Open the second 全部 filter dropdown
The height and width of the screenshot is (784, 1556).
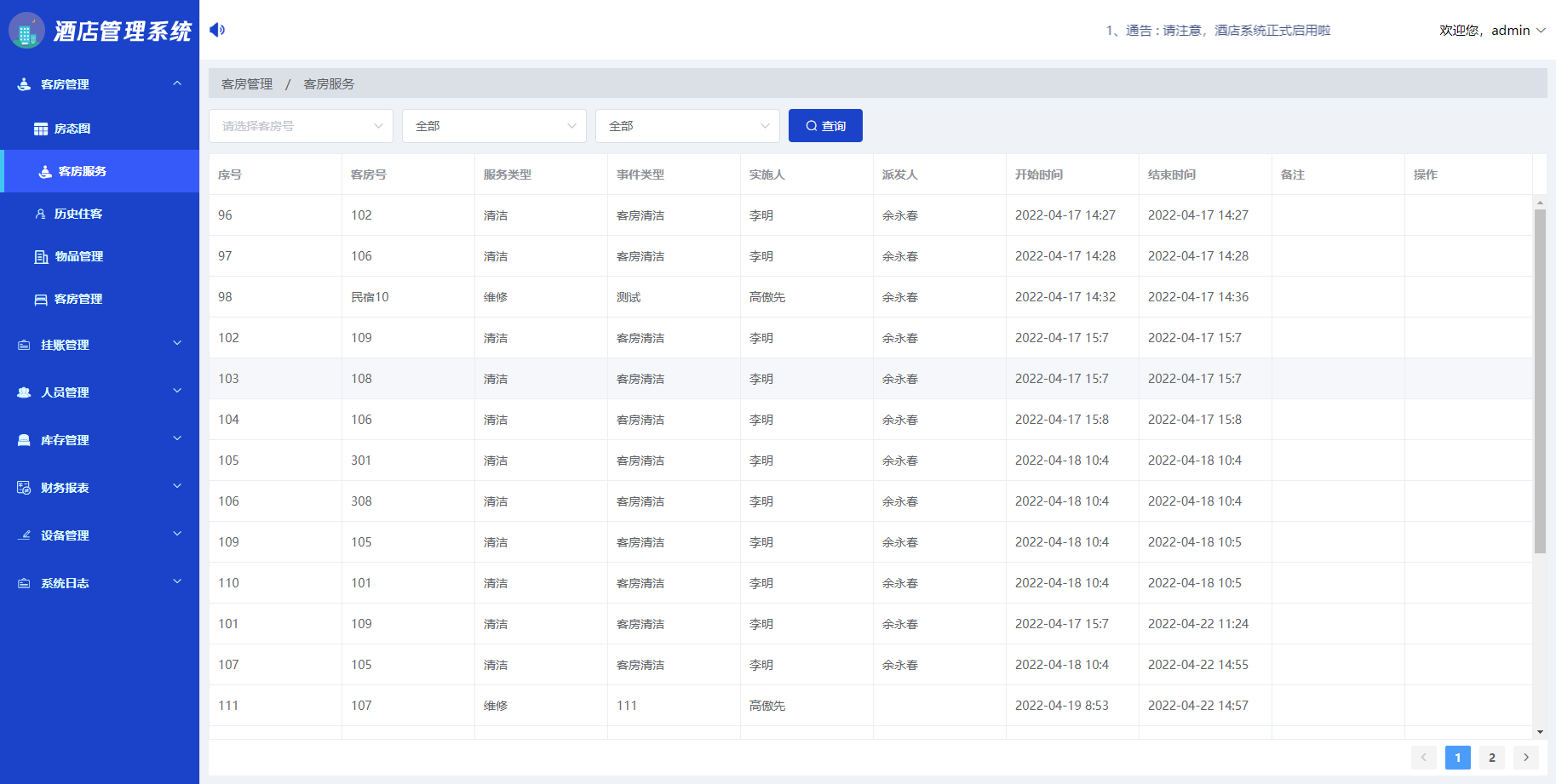pos(687,126)
